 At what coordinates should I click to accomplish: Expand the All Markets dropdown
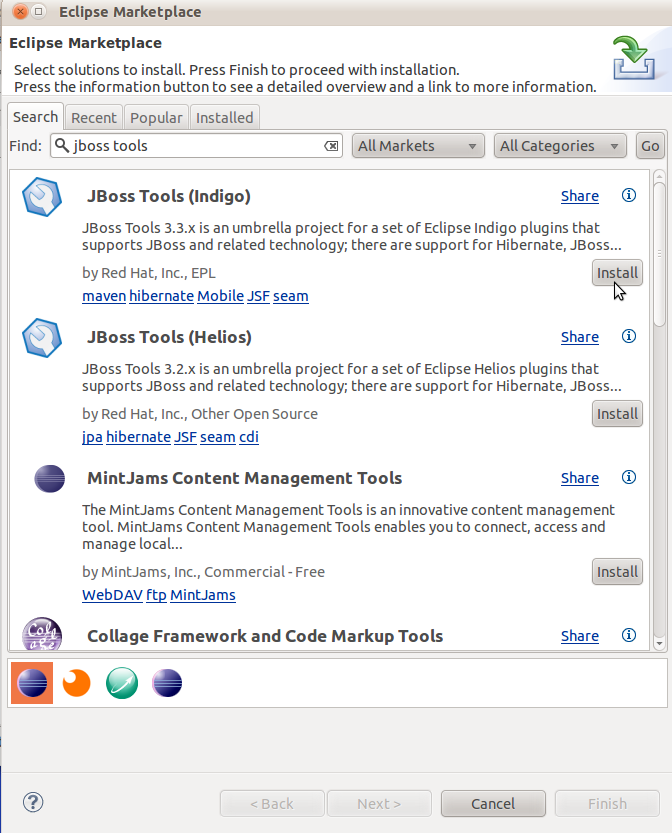click(418, 146)
